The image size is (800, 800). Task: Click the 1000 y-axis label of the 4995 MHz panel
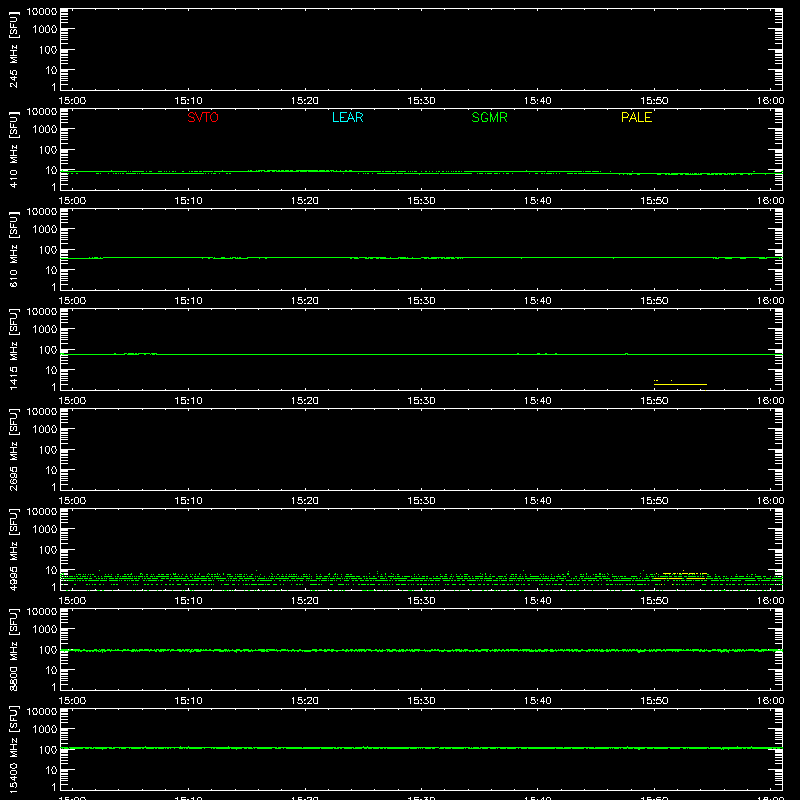(45, 530)
